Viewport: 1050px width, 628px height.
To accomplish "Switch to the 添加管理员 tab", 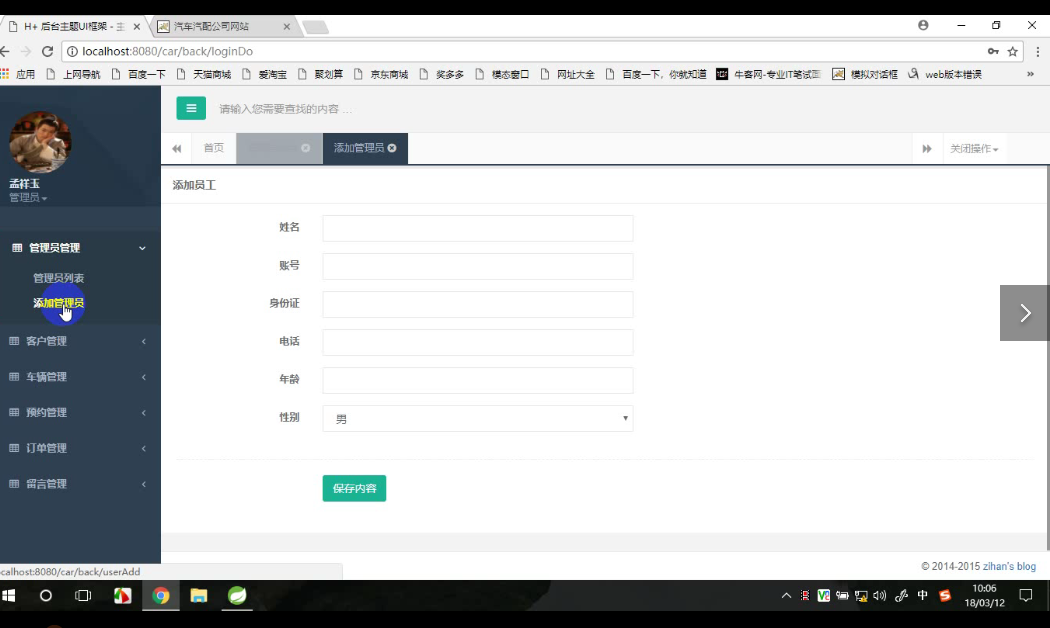I will 359,148.
